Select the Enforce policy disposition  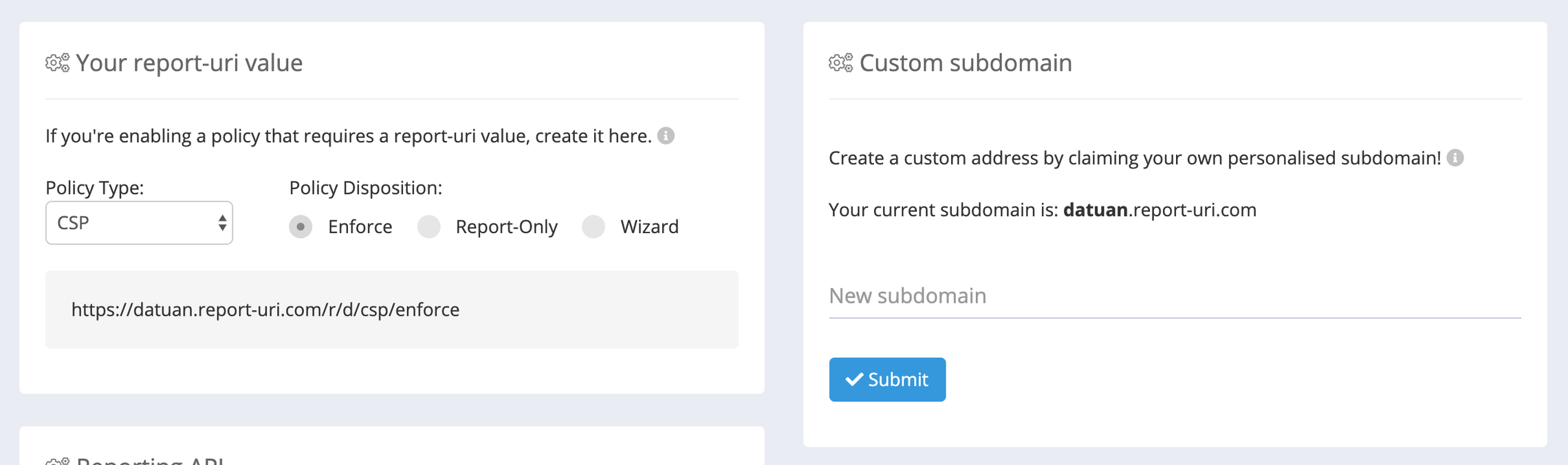pos(301,226)
